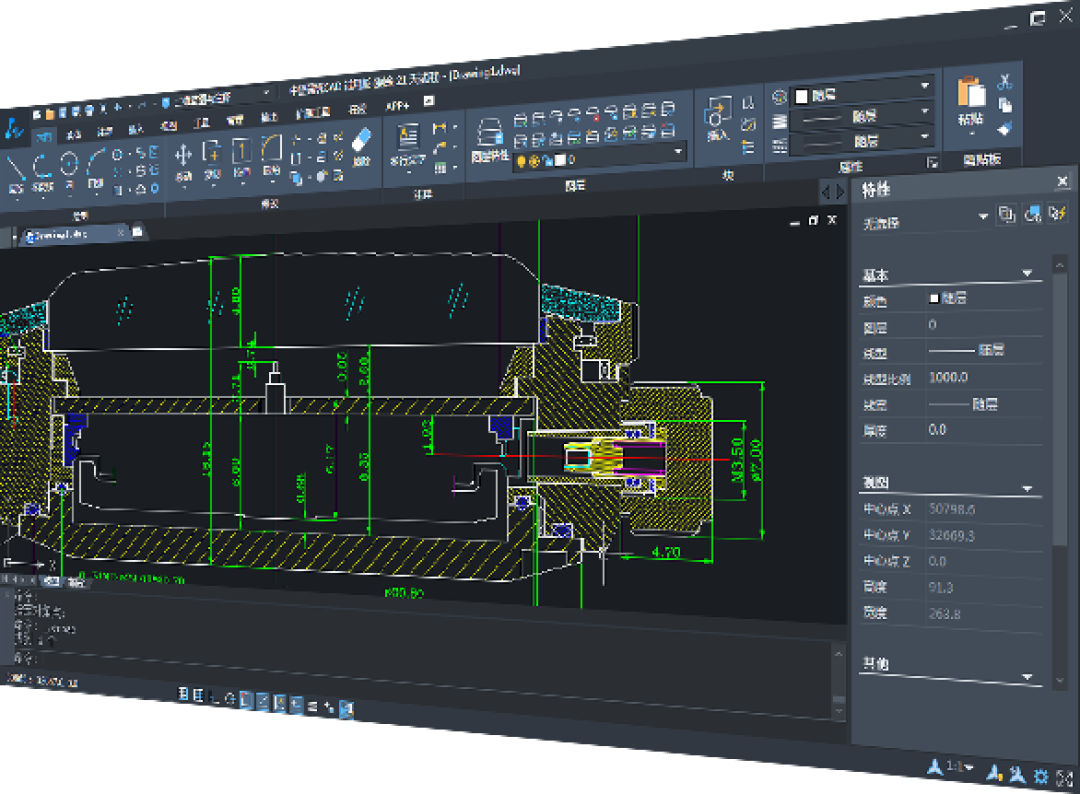Click the new drawing tab plus button
This screenshot has height=794, width=1080.
tap(138, 232)
